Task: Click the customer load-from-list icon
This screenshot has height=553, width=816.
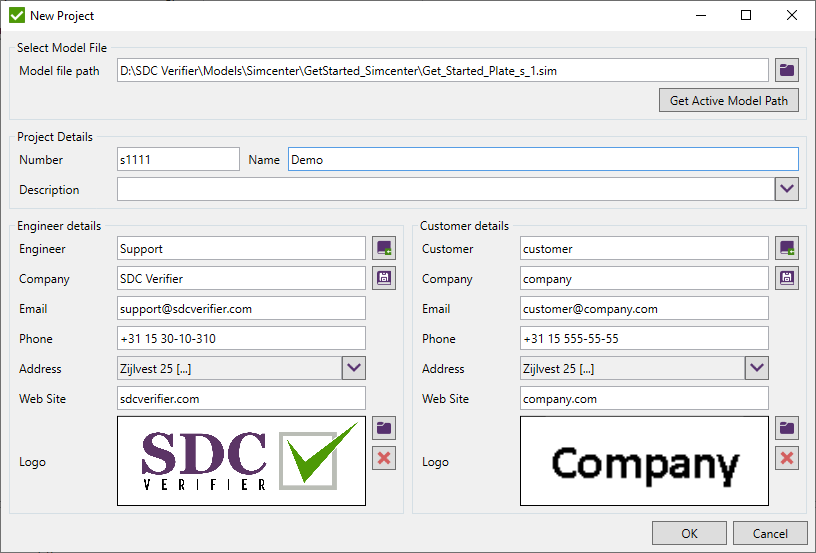Action: pos(787,248)
